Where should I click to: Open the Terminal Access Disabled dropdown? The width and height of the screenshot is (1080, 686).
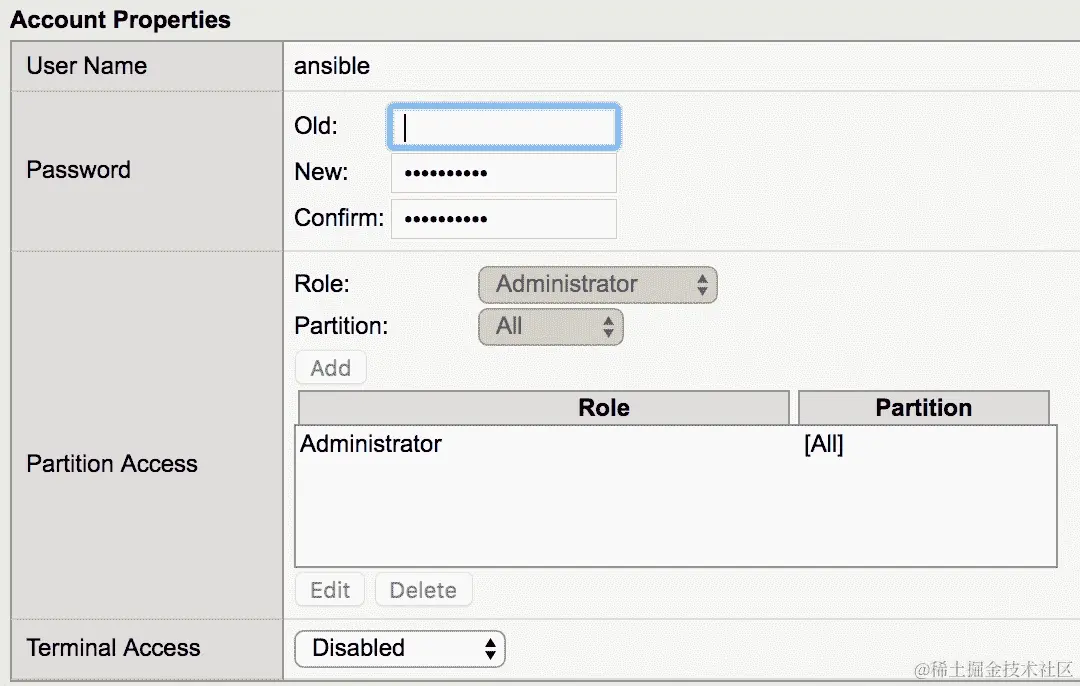coord(399,649)
